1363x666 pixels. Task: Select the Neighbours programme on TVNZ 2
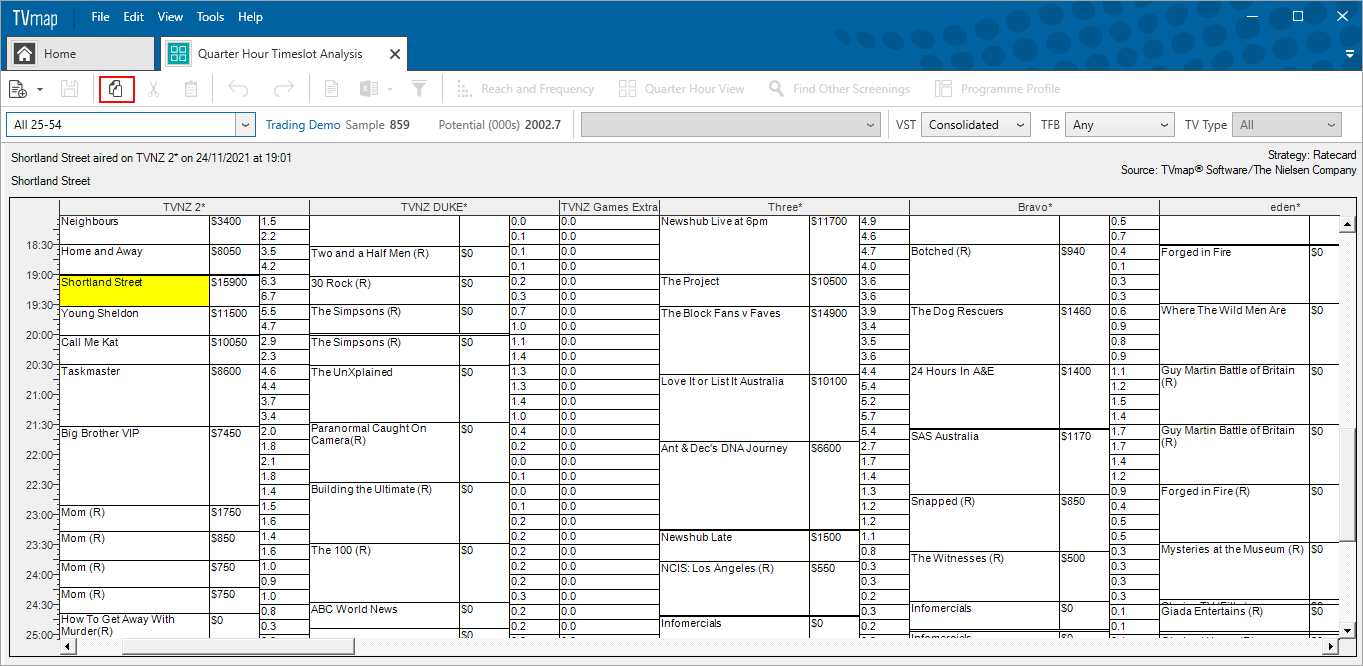tap(134, 229)
